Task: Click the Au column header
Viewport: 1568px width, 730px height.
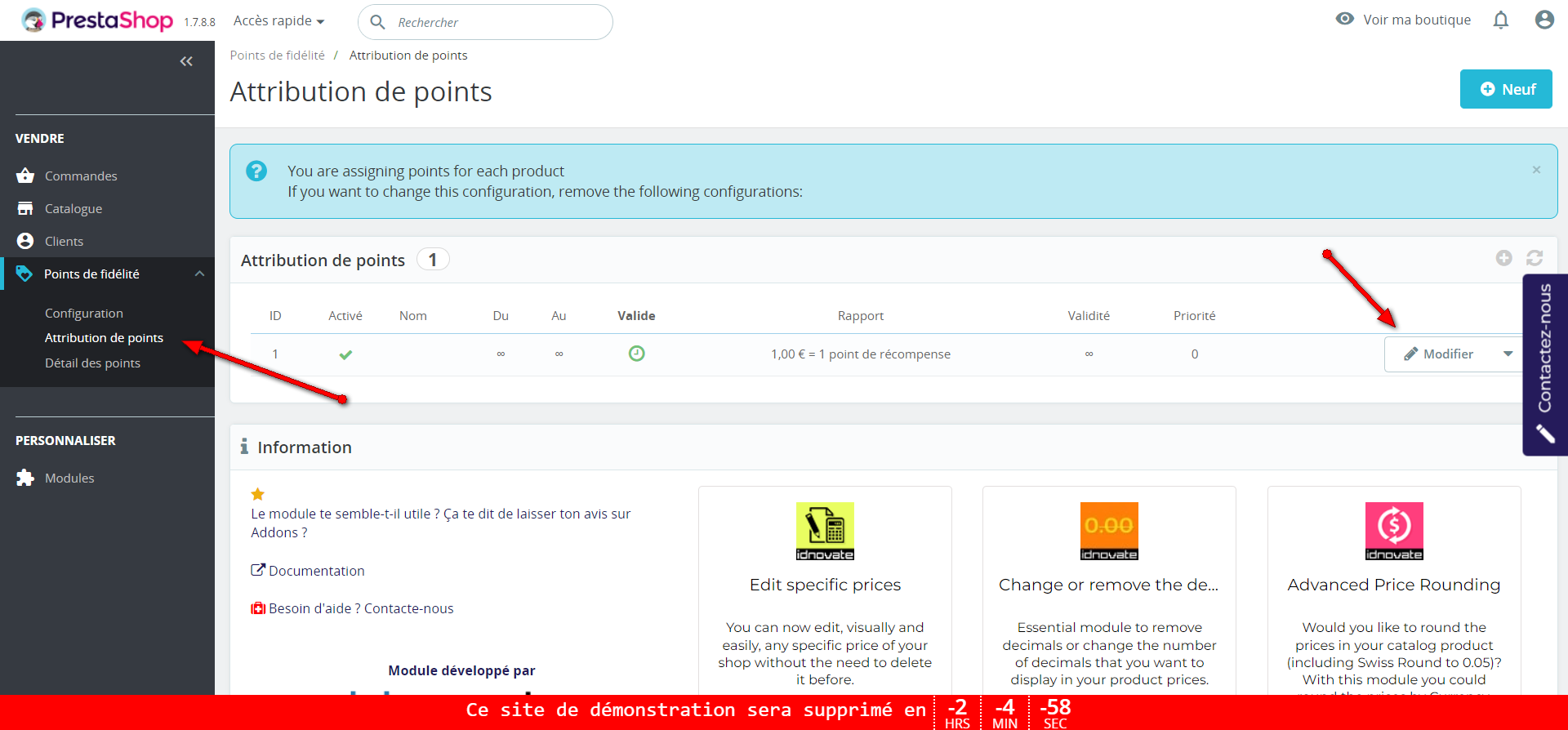Action: pos(559,315)
